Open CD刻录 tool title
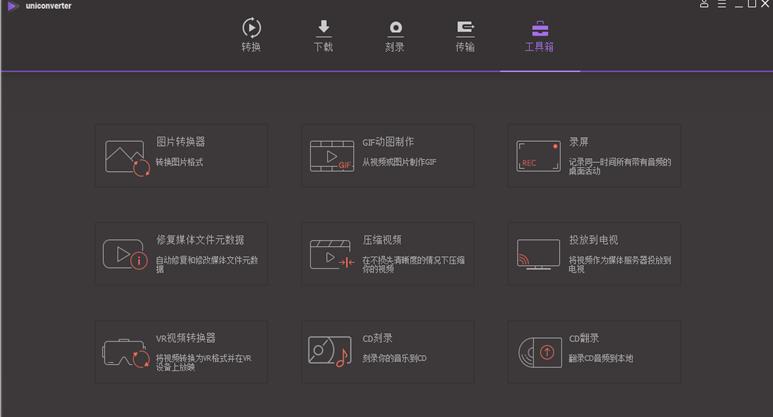 378,338
